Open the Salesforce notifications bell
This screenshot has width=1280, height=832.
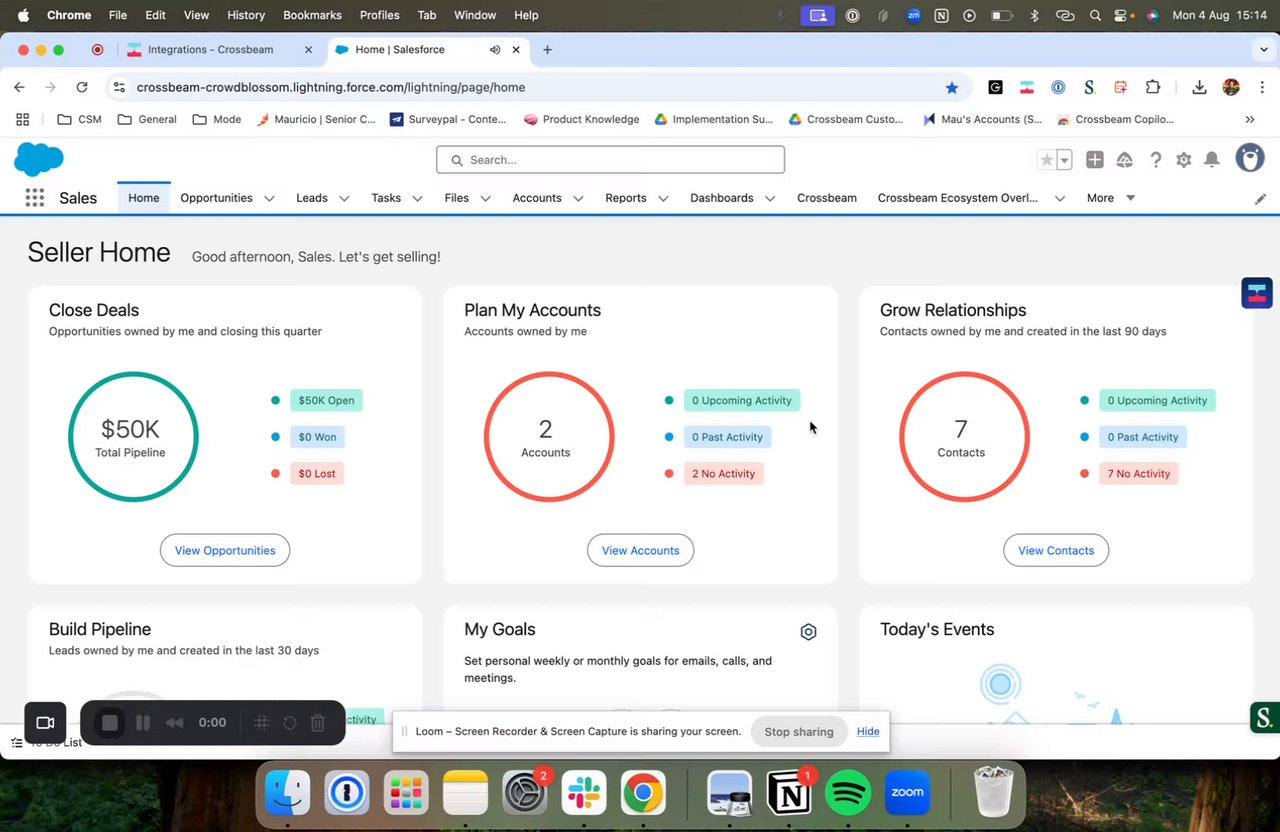(x=1212, y=160)
